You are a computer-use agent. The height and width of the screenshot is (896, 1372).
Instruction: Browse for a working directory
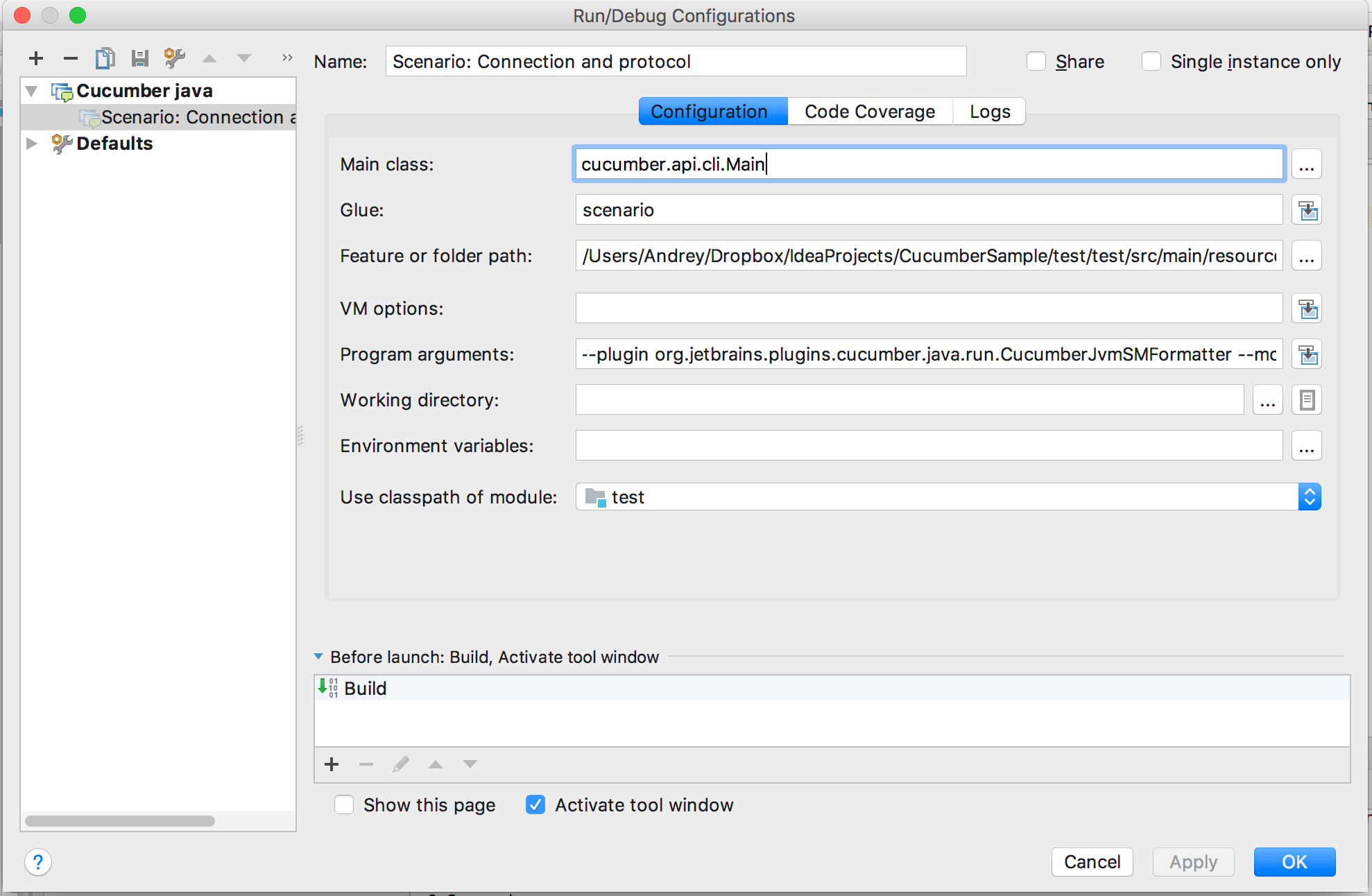pos(1267,399)
